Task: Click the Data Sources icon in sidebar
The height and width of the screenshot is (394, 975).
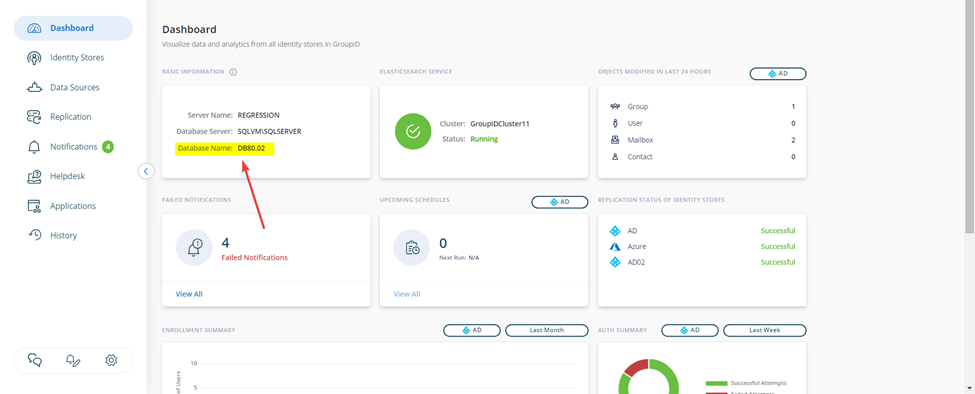Action: [34, 88]
